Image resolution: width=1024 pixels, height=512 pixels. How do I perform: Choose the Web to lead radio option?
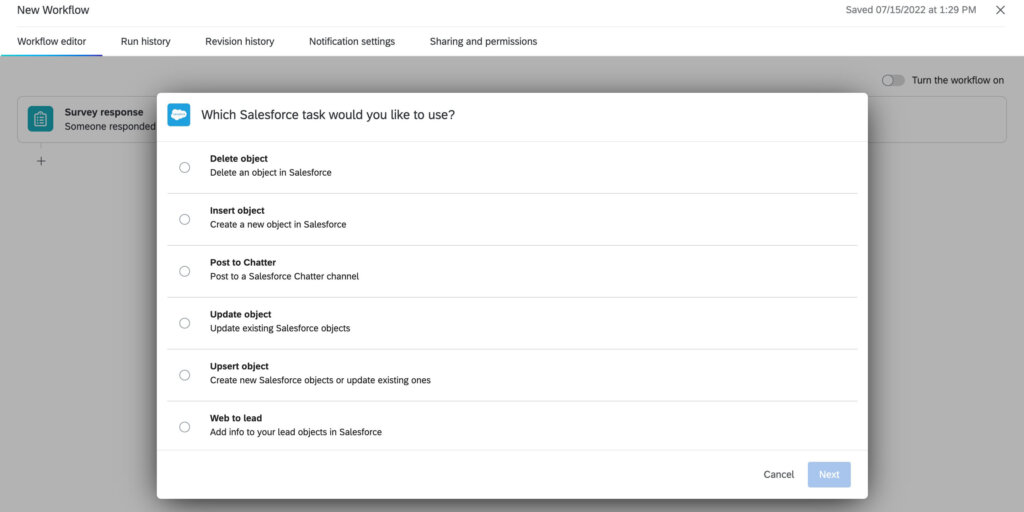tap(185, 427)
